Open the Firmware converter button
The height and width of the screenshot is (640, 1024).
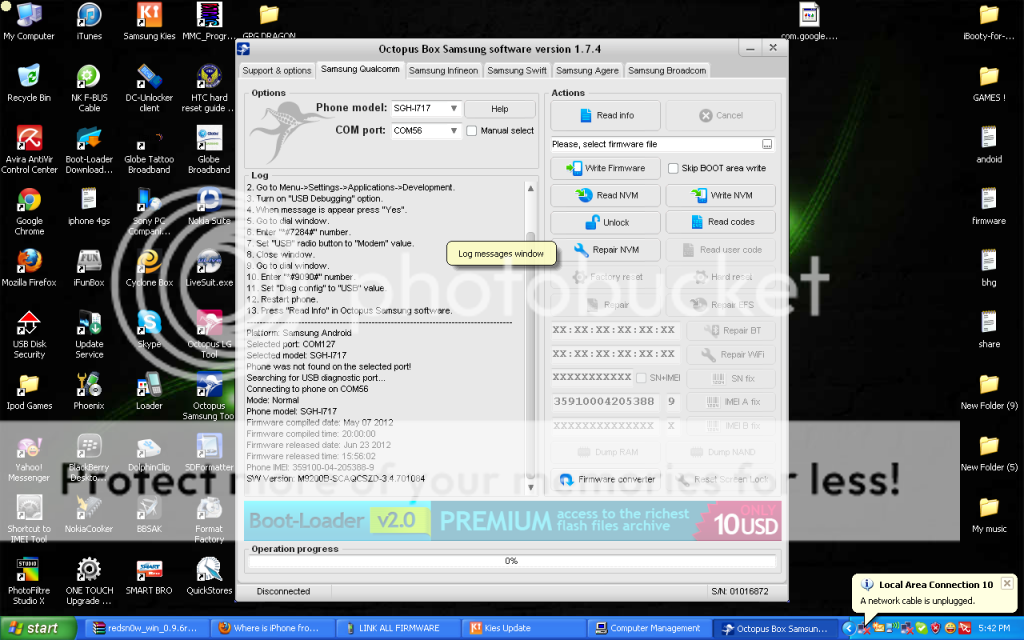point(605,479)
